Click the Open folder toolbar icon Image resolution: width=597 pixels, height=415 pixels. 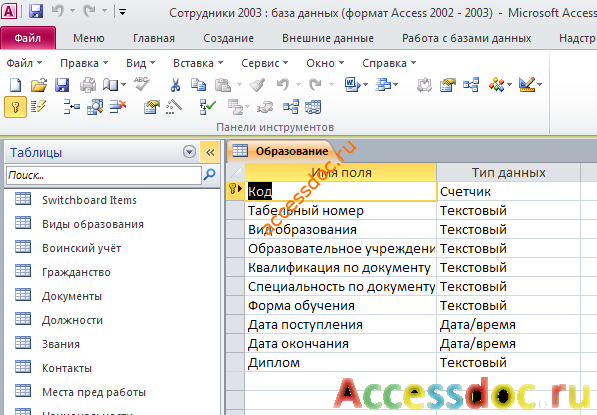click(38, 85)
